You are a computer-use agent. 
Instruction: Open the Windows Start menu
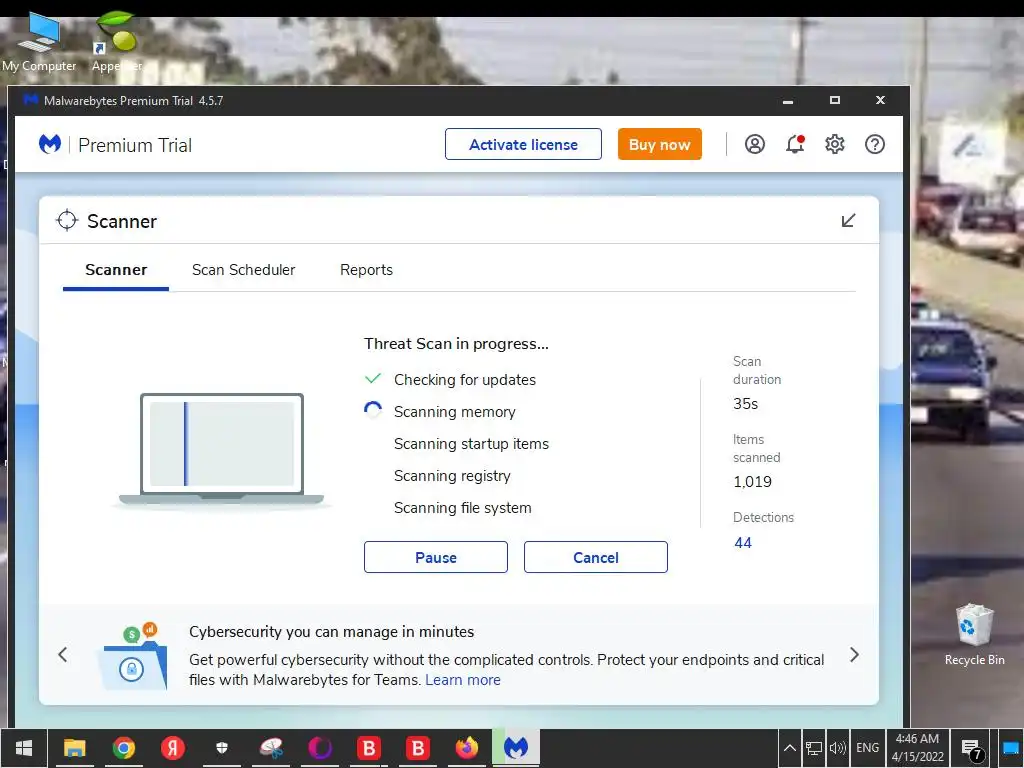click(24, 748)
